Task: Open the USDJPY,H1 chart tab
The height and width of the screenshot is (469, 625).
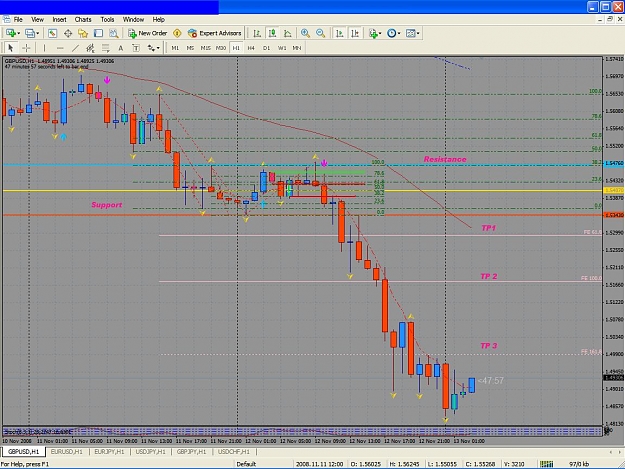Action: tap(150, 451)
